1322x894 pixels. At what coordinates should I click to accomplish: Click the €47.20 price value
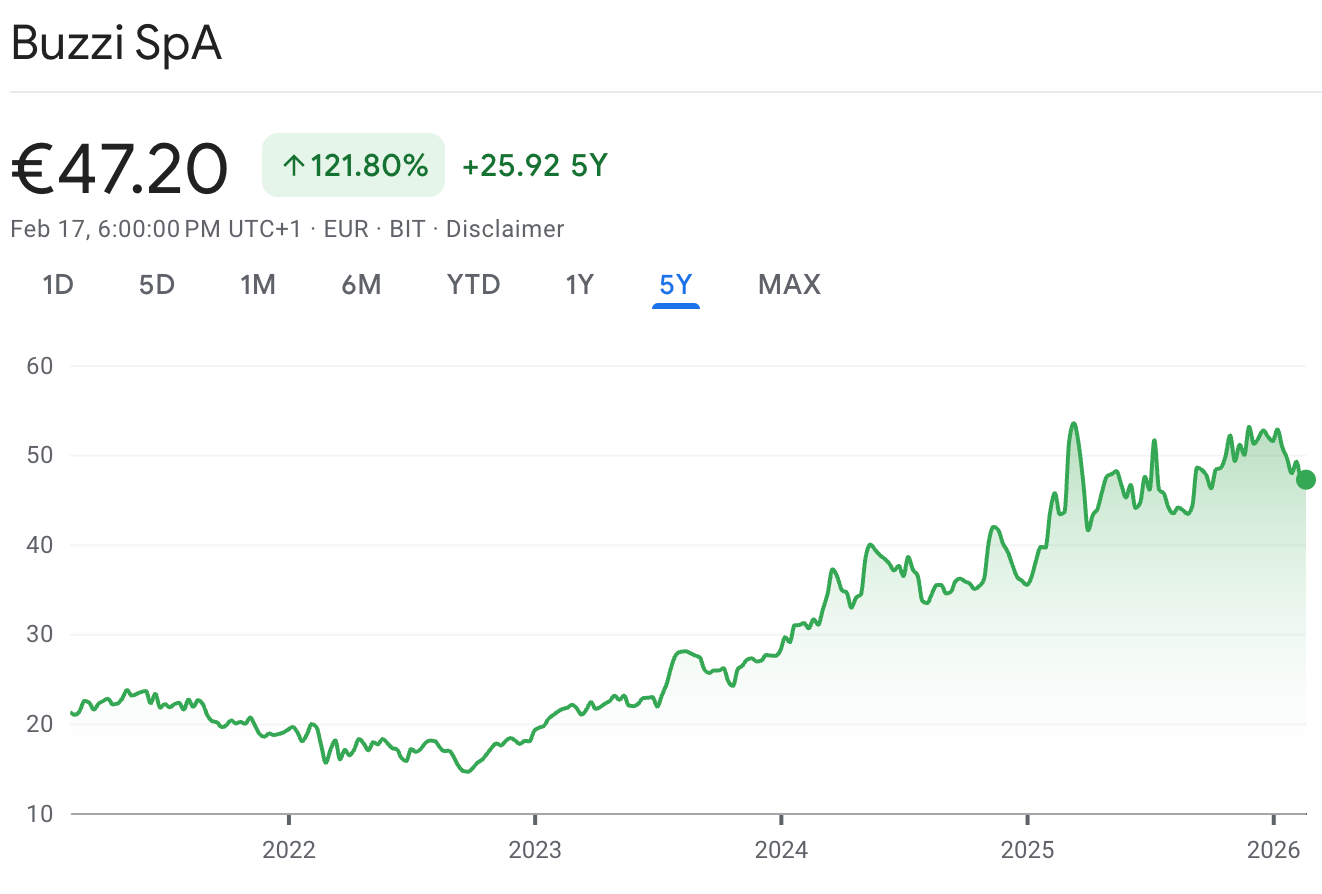click(x=119, y=167)
